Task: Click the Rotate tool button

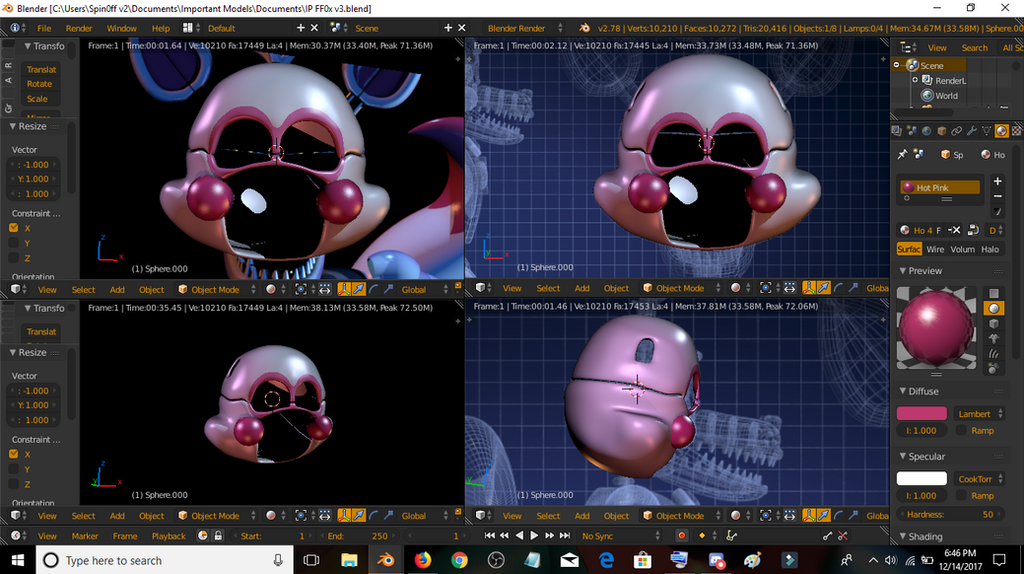Action: 39,84
